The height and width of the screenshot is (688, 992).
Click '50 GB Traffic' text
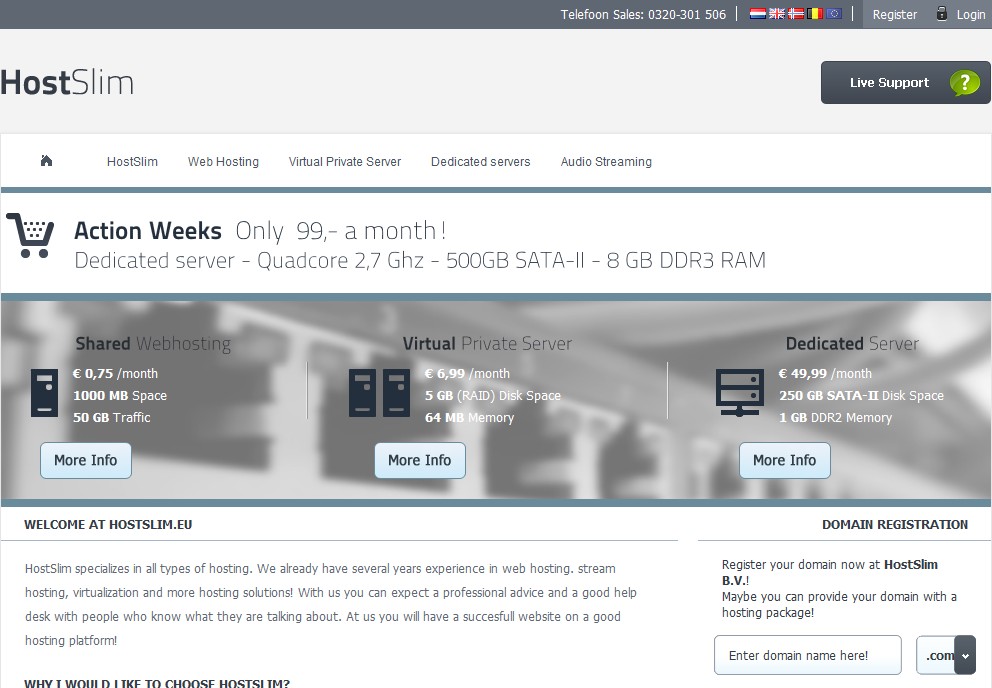pyautogui.click(x=111, y=418)
